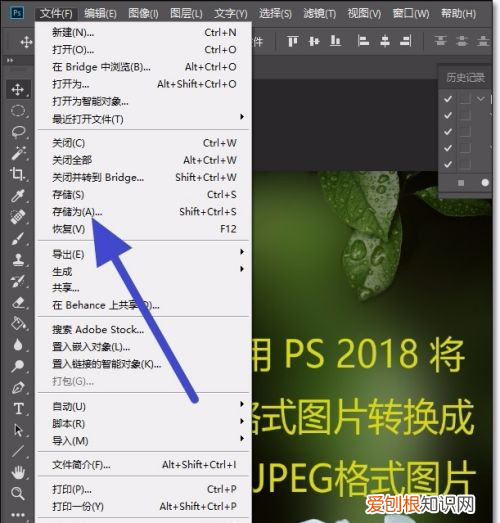Align horizontal centers in options bar
Screen dimensions: 500x523
coord(385,41)
